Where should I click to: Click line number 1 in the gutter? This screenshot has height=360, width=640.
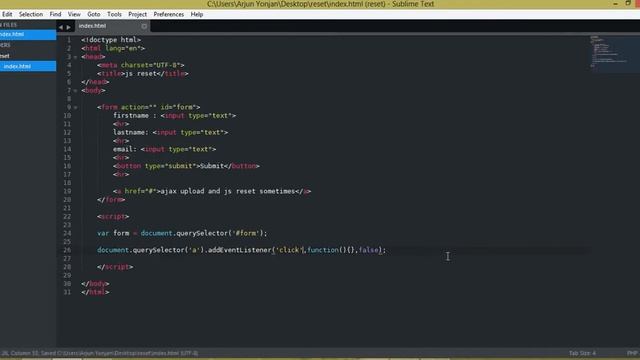coord(69,40)
